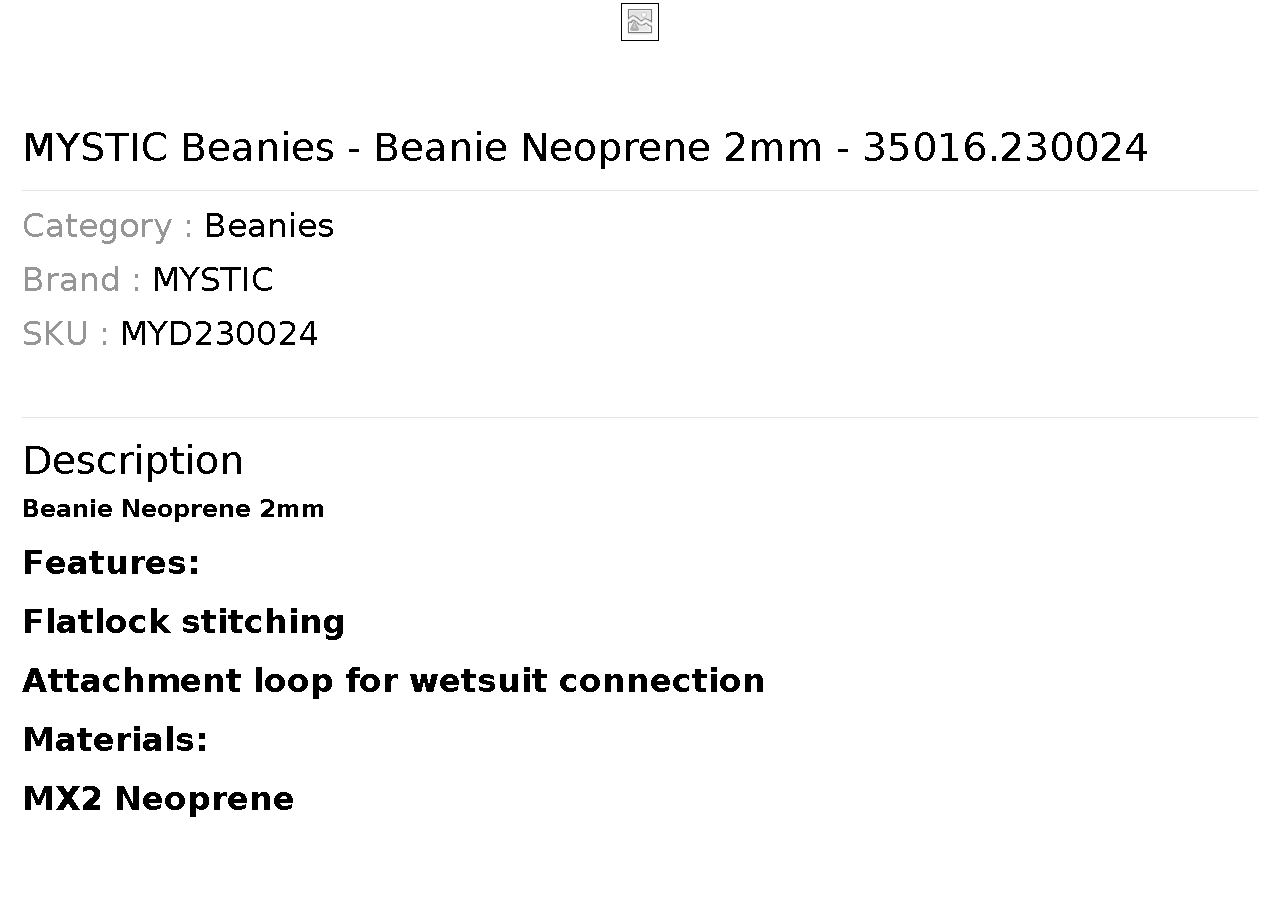Click the Beanie Neoprene 2mm description text
The image size is (1280, 899).
coord(173,509)
